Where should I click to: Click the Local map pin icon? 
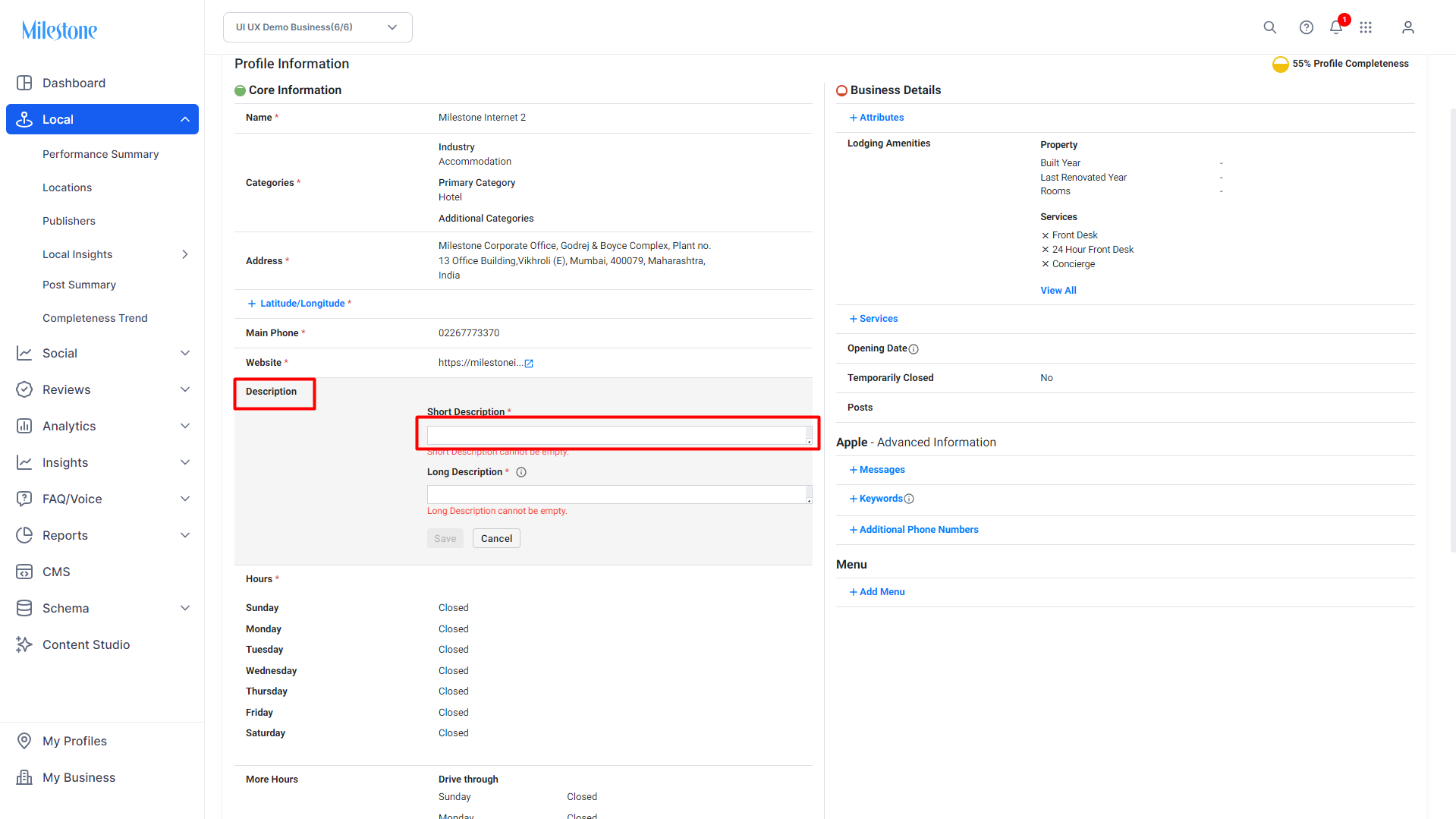pyautogui.click(x=24, y=119)
